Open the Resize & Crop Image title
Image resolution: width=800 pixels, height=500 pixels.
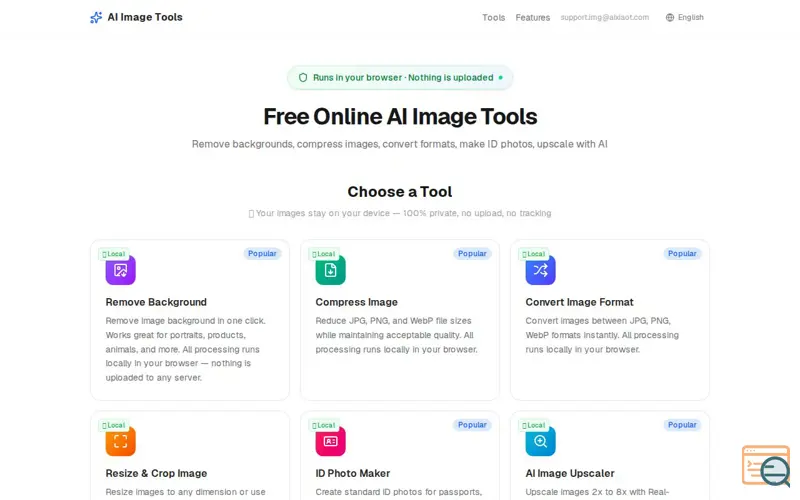(x=156, y=473)
